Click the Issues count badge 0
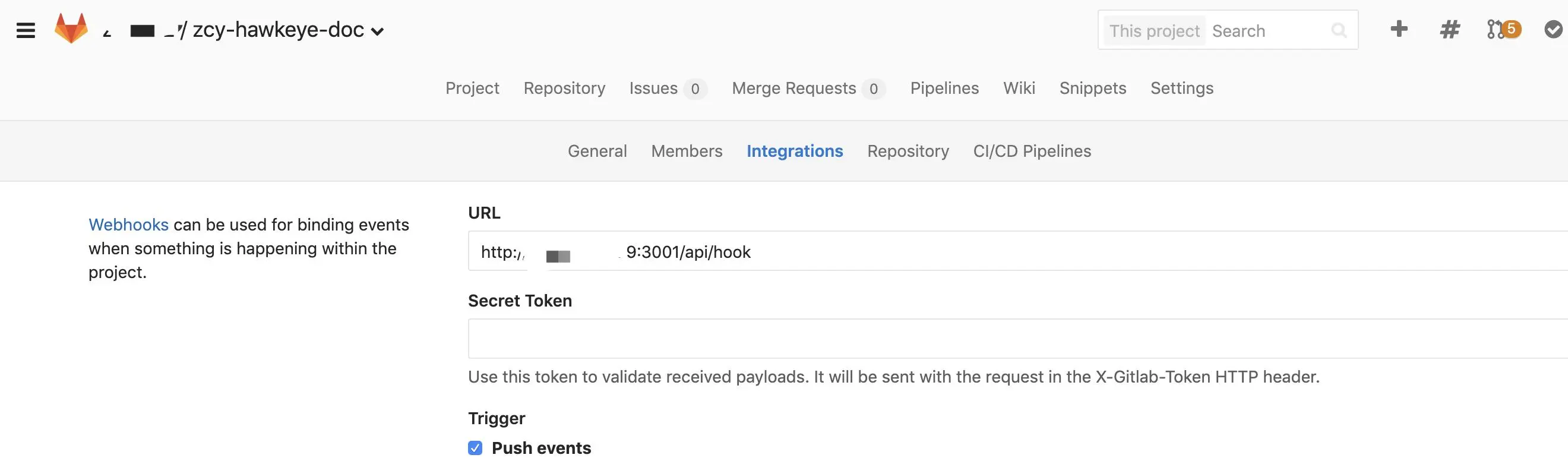Screen dimensions: 1568x461 694,89
